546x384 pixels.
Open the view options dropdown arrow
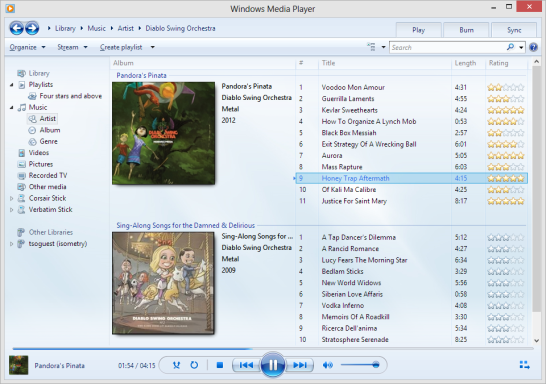click(383, 47)
